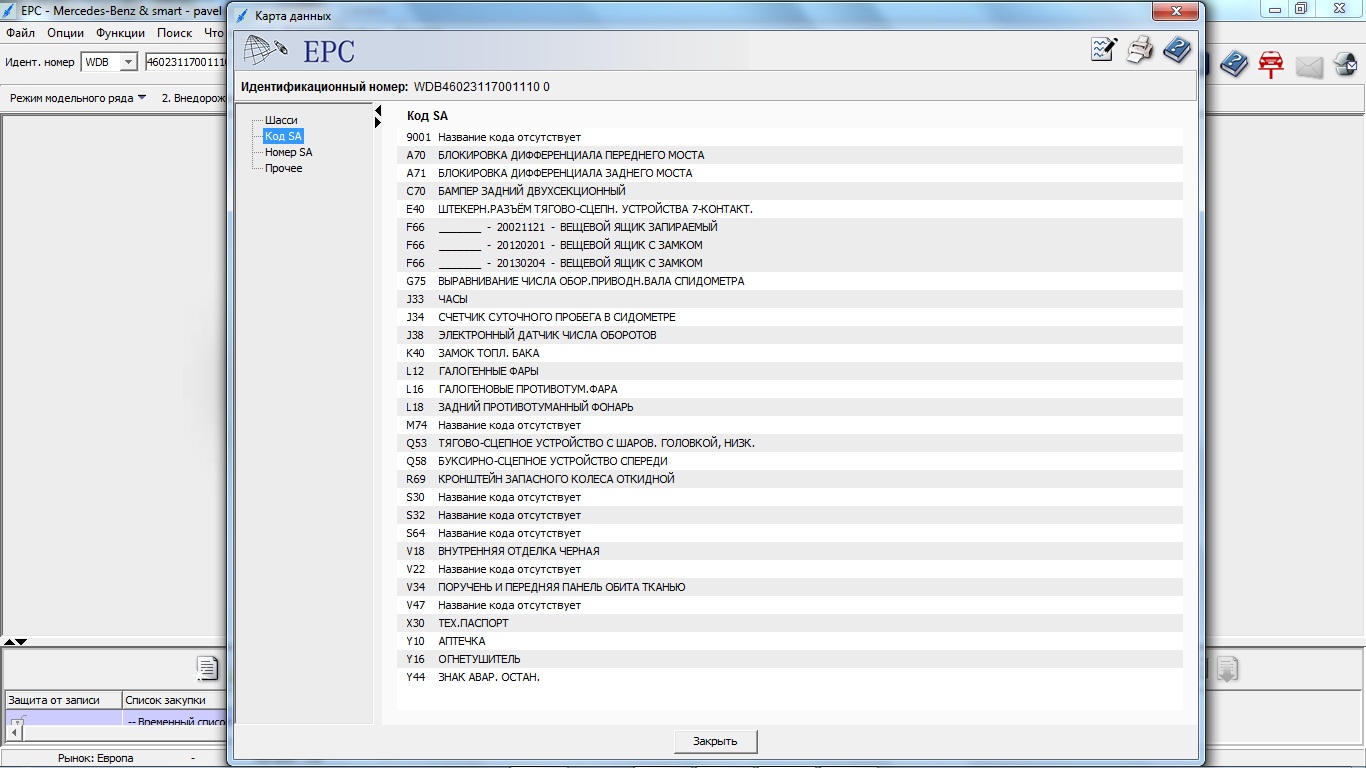This screenshot has width=1366, height=768.
Task: Click the EPC globe logo
Action: point(266,49)
